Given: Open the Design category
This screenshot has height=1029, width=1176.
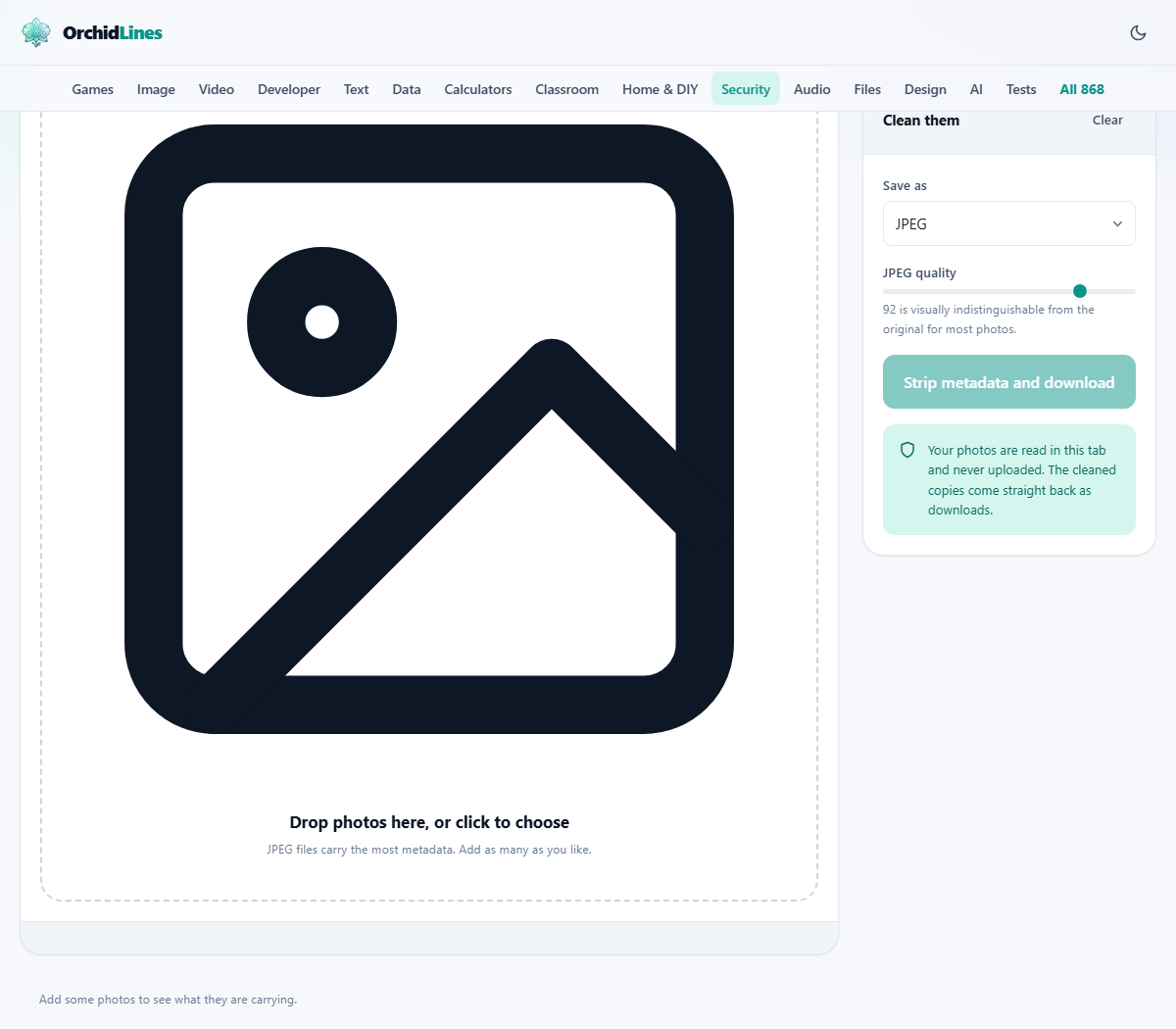Looking at the screenshot, I should [925, 89].
